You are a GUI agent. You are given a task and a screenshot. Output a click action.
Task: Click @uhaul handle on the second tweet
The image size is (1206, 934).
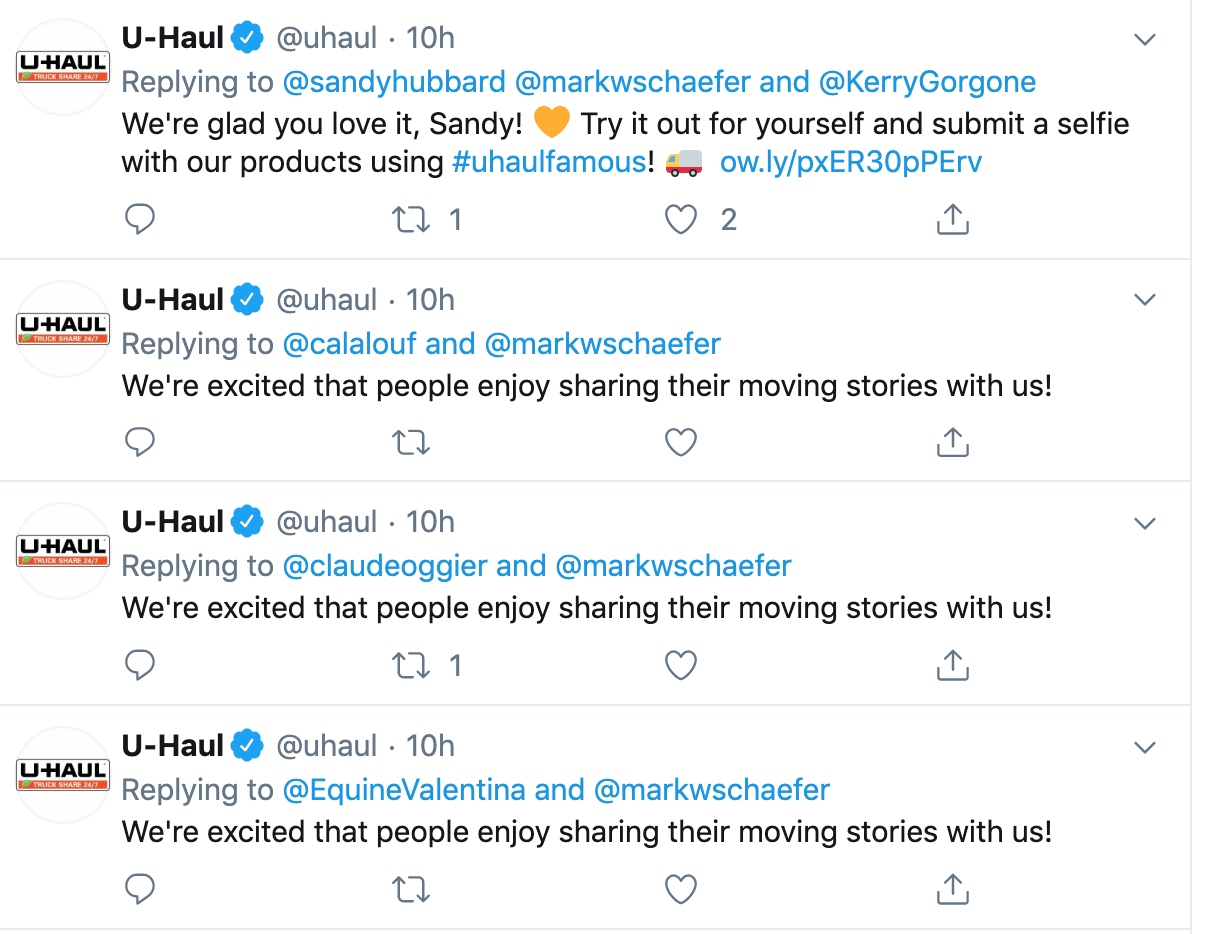point(327,299)
